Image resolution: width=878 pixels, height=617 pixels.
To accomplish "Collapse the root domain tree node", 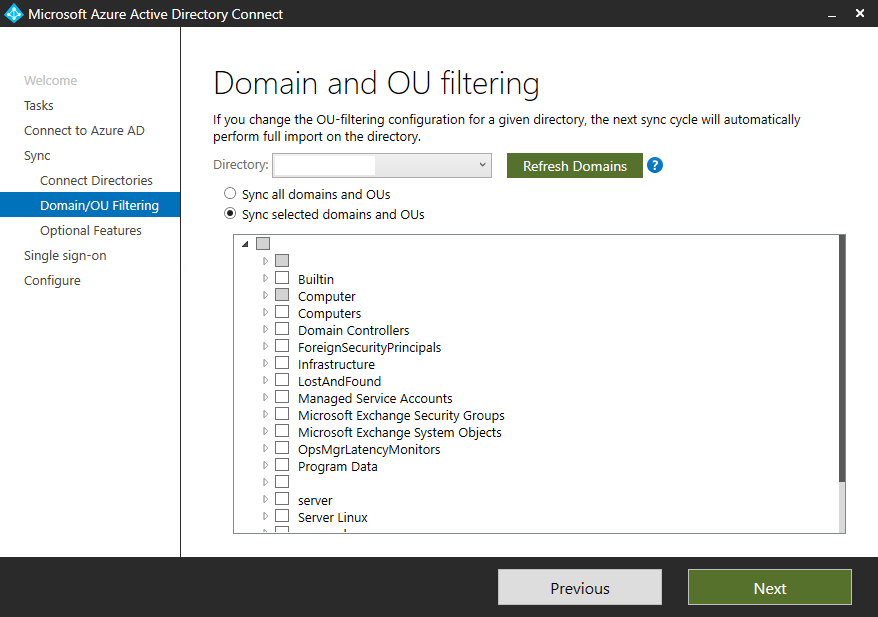I will click(245, 244).
